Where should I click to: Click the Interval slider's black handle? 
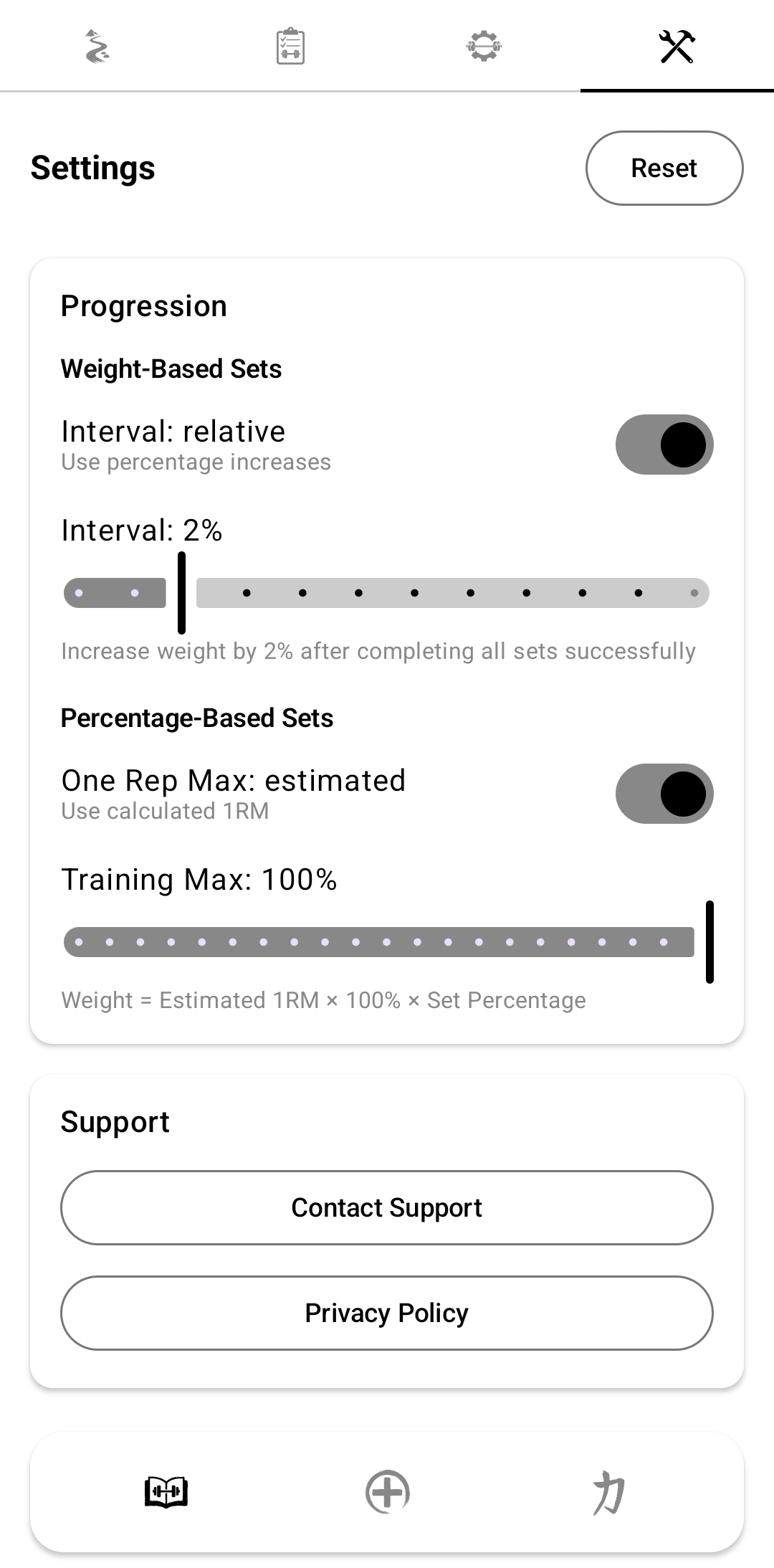coord(181,593)
